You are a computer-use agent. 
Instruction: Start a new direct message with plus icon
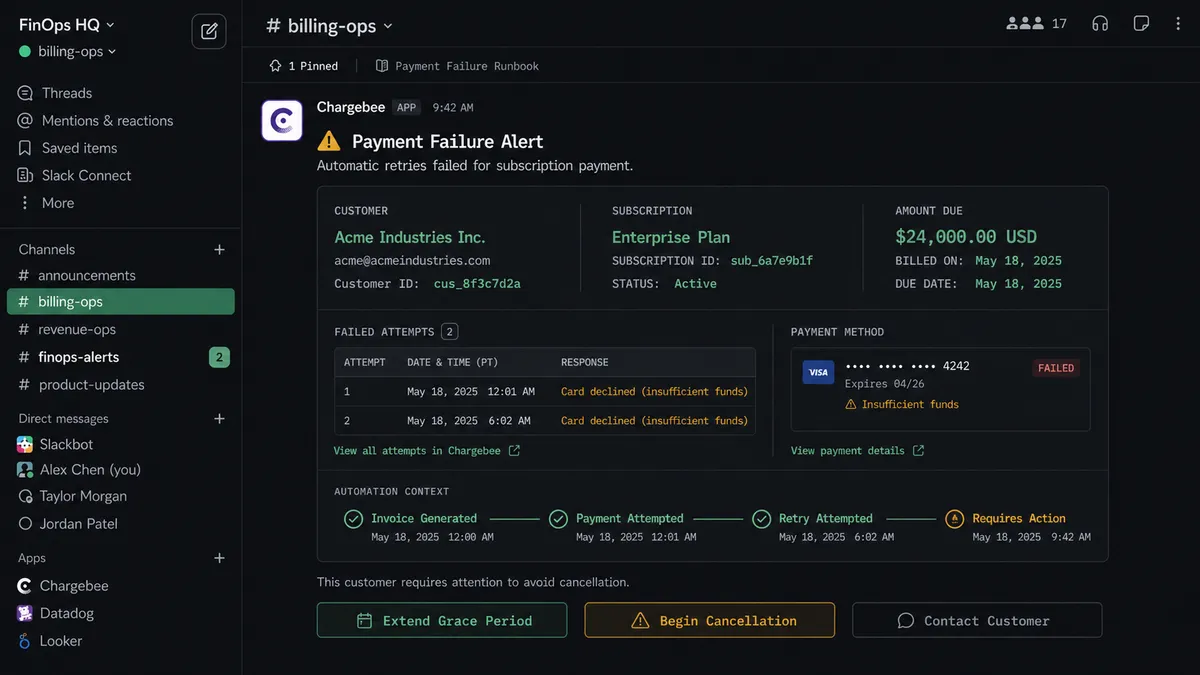click(x=220, y=418)
